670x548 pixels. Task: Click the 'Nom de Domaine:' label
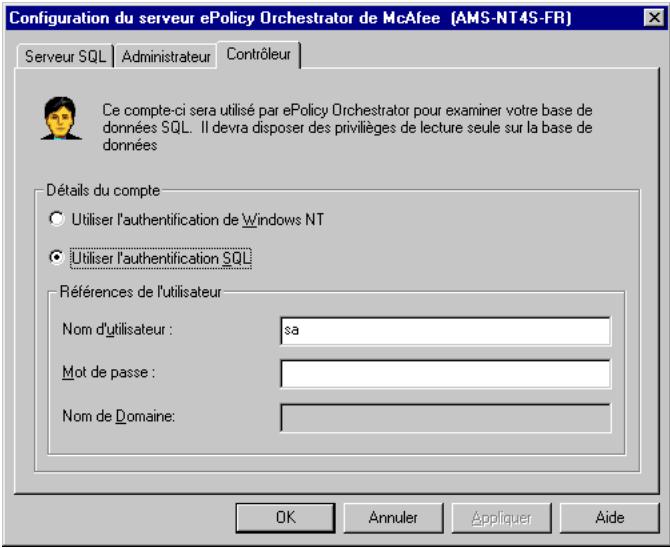[x=118, y=416]
